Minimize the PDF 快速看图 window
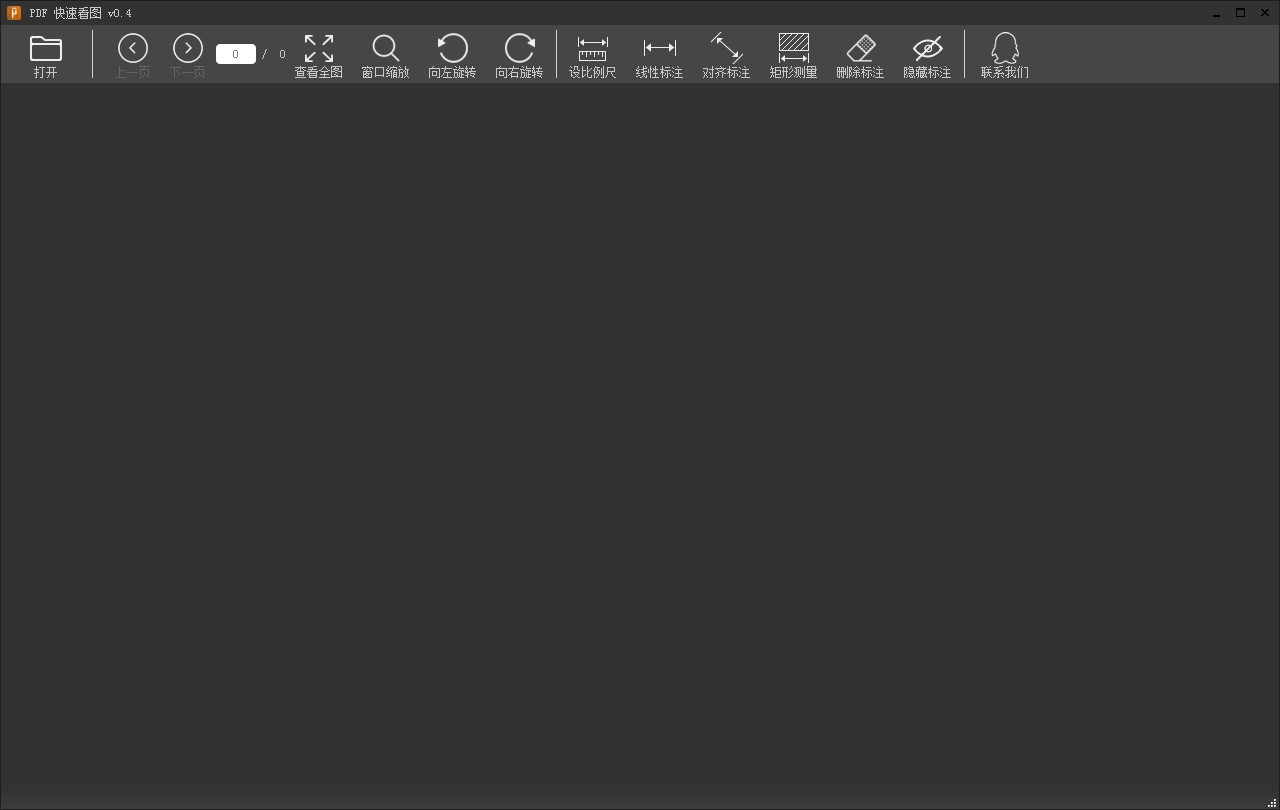1280x810 pixels. [1216, 12]
